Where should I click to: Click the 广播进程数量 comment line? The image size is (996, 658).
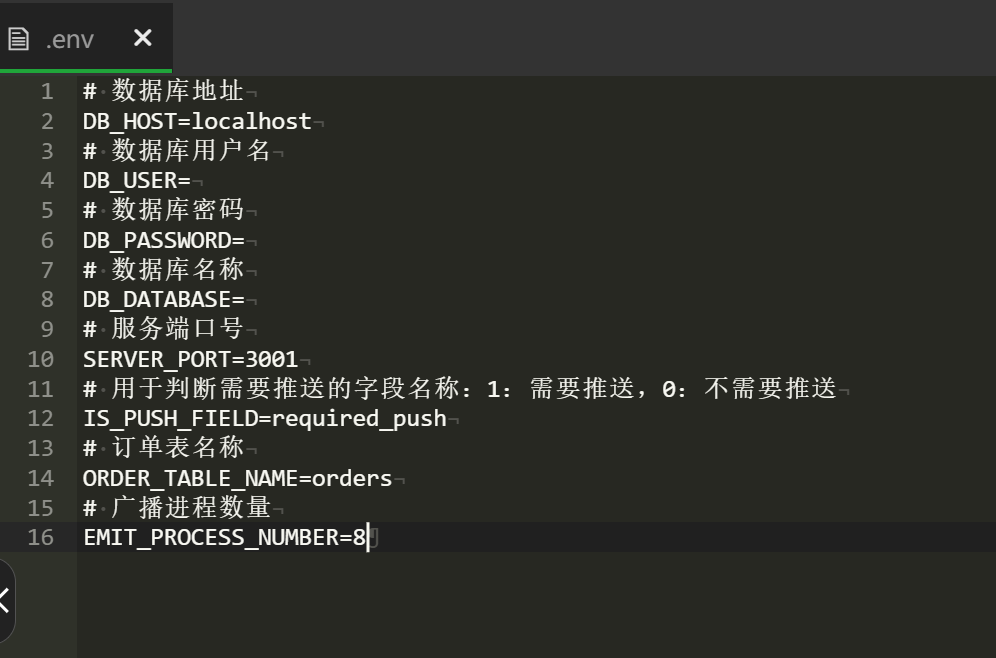coord(190,508)
